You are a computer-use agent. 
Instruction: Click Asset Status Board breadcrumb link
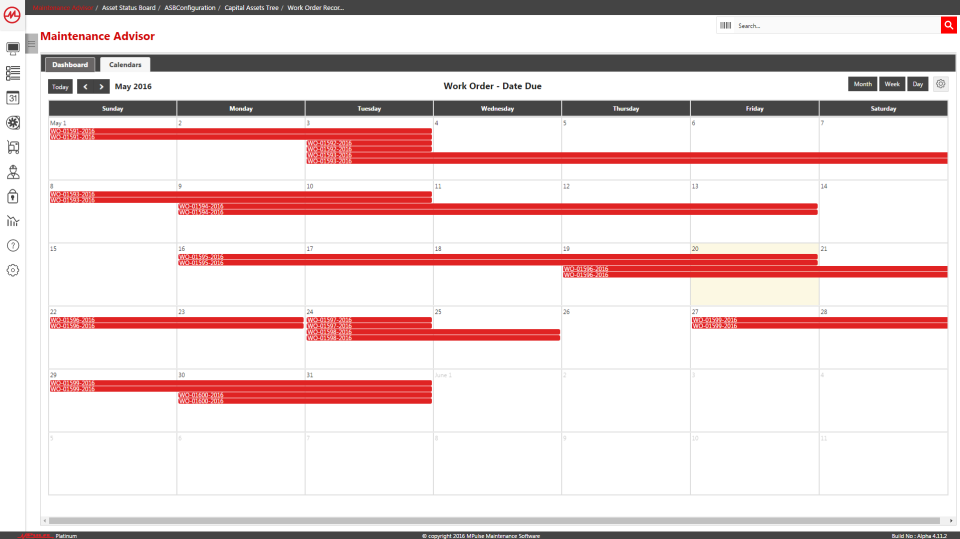[x=128, y=7]
